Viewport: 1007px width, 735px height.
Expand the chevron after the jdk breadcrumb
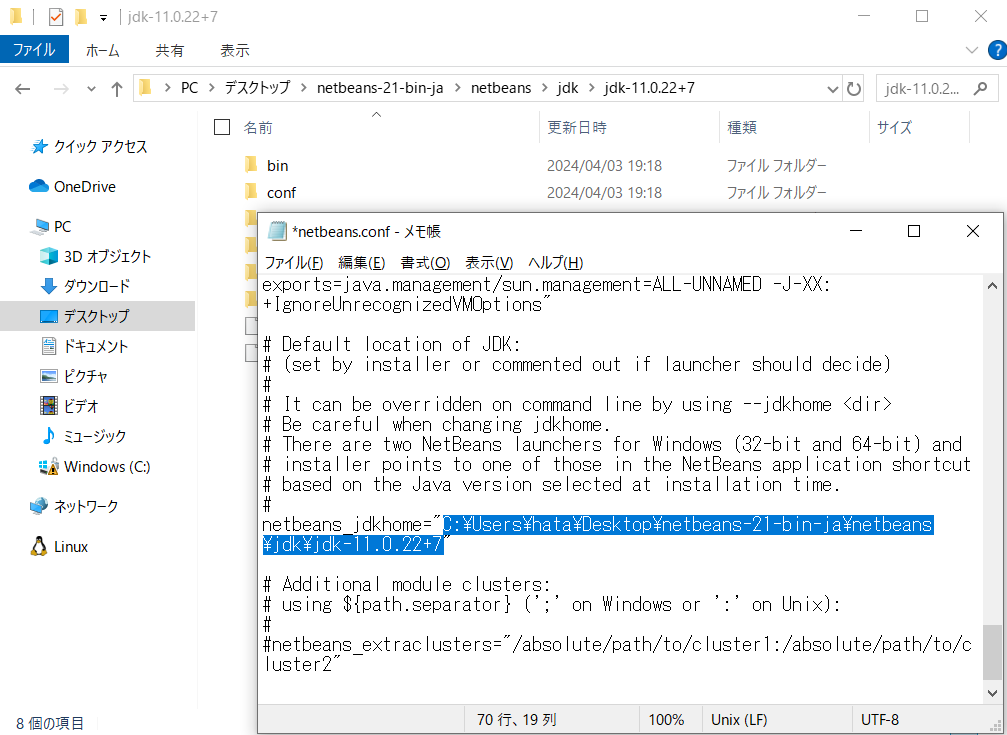pos(591,88)
